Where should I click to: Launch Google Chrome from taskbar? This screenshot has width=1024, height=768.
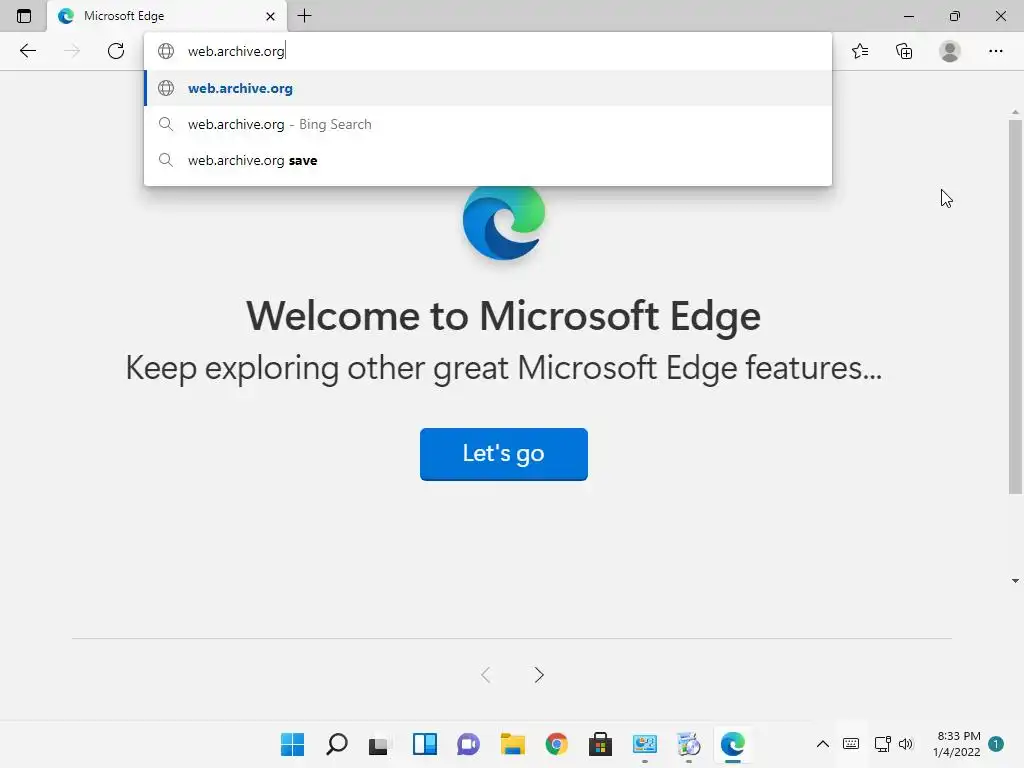pos(556,744)
